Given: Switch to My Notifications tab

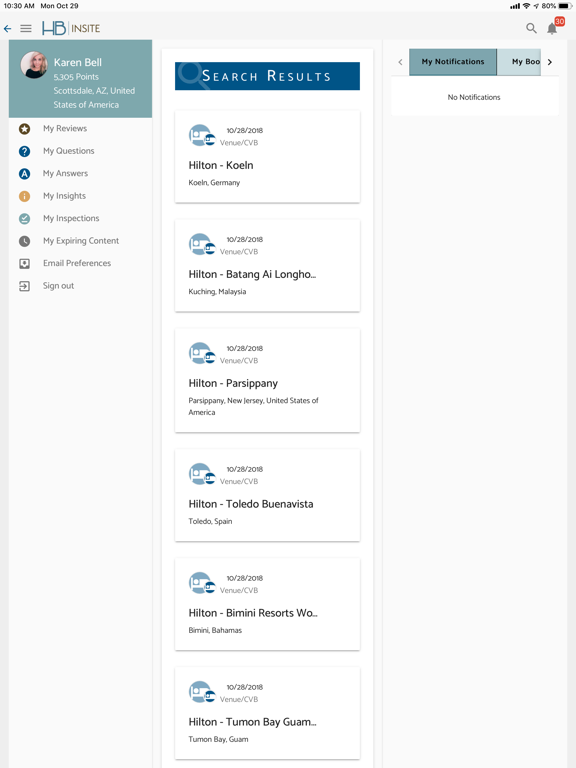Looking at the screenshot, I should click(x=453, y=62).
